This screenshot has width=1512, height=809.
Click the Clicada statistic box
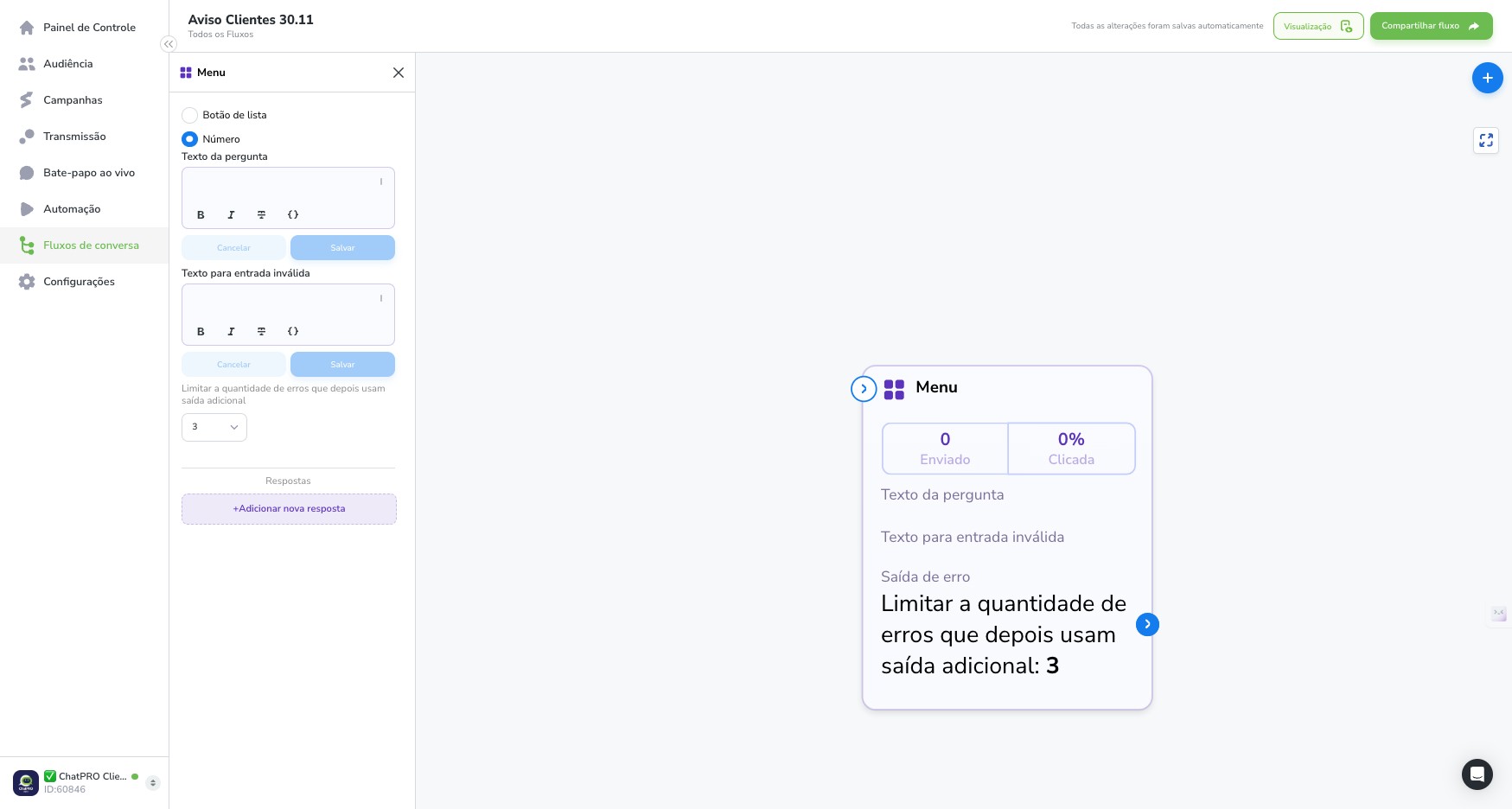tap(1071, 449)
